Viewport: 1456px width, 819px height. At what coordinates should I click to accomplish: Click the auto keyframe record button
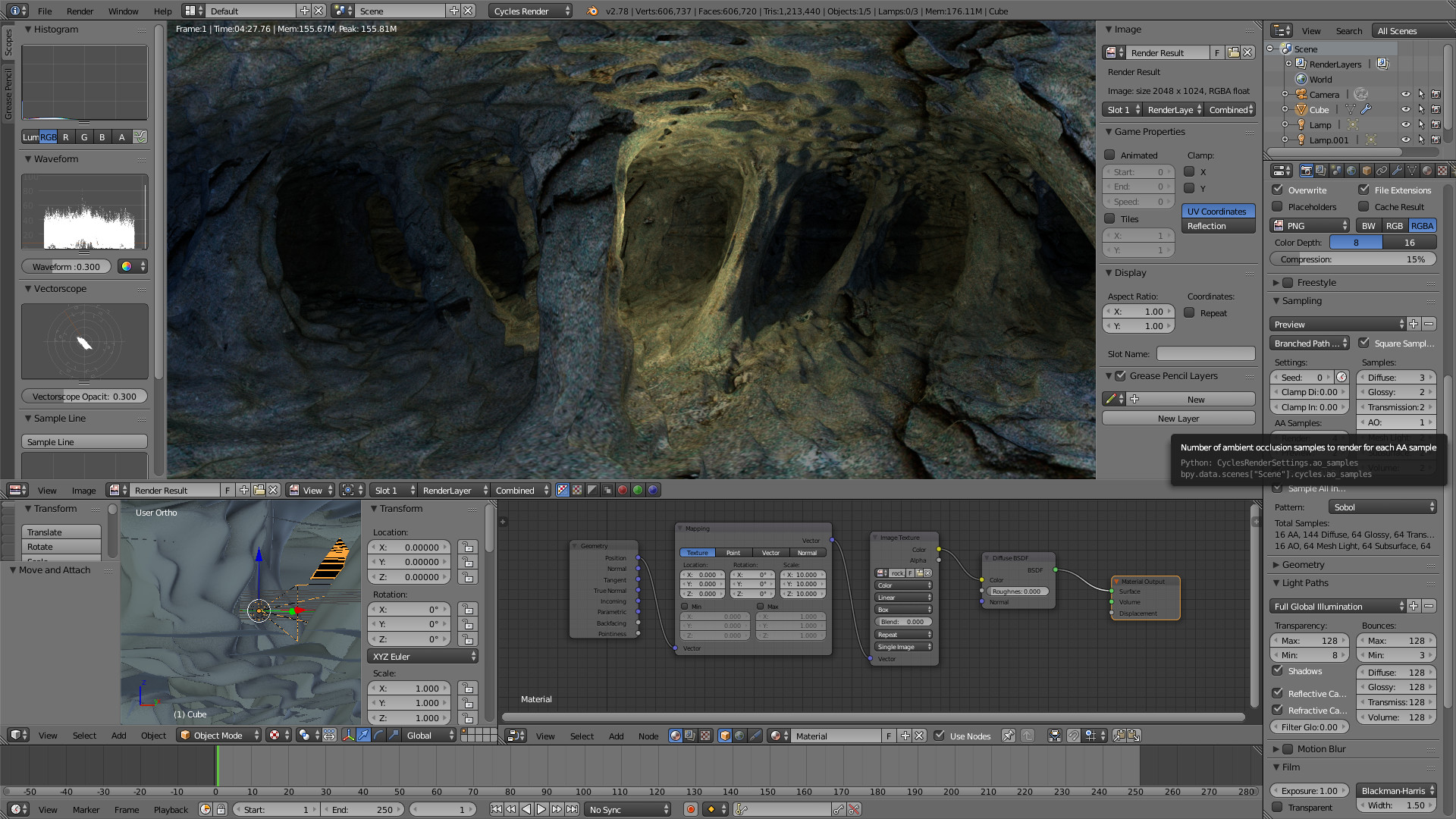click(690, 809)
